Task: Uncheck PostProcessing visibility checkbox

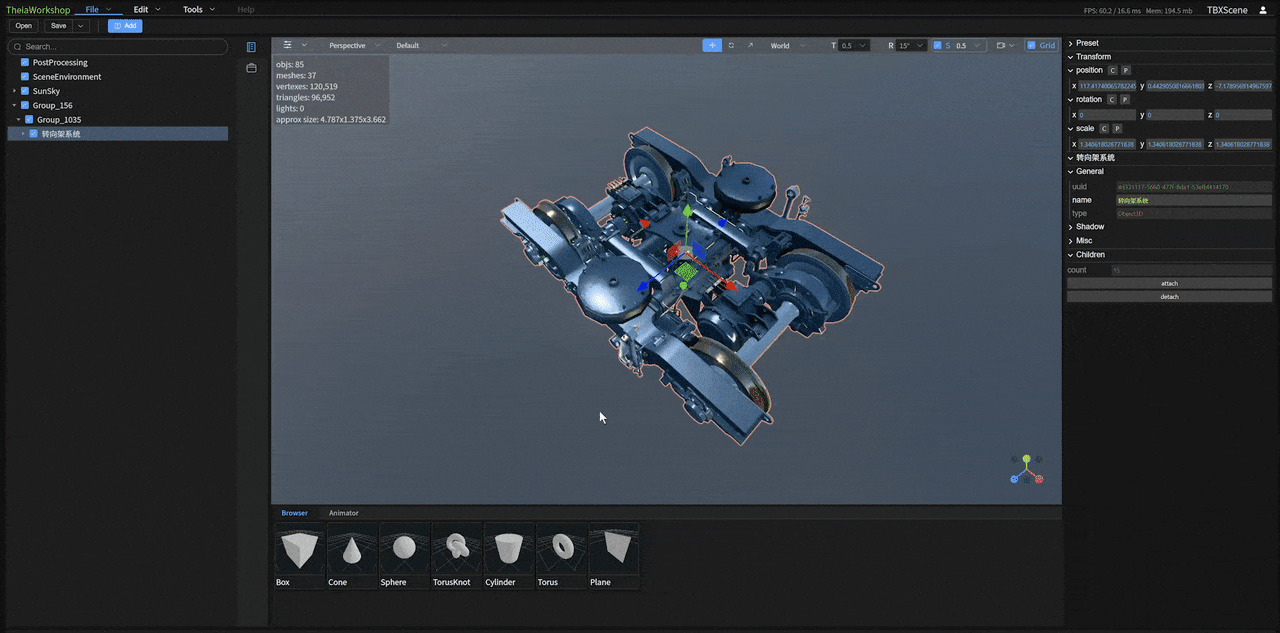Action: pos(25,62)
